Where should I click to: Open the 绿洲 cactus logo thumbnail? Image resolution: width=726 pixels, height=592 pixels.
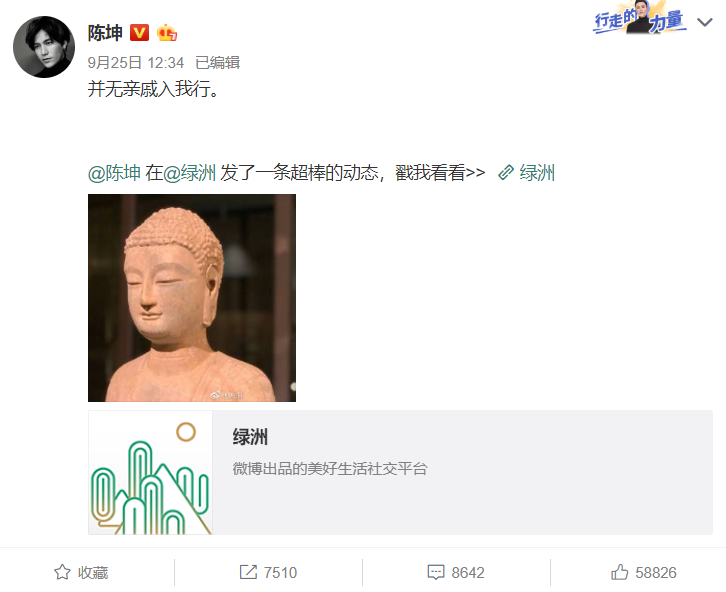tap(150, 472)
